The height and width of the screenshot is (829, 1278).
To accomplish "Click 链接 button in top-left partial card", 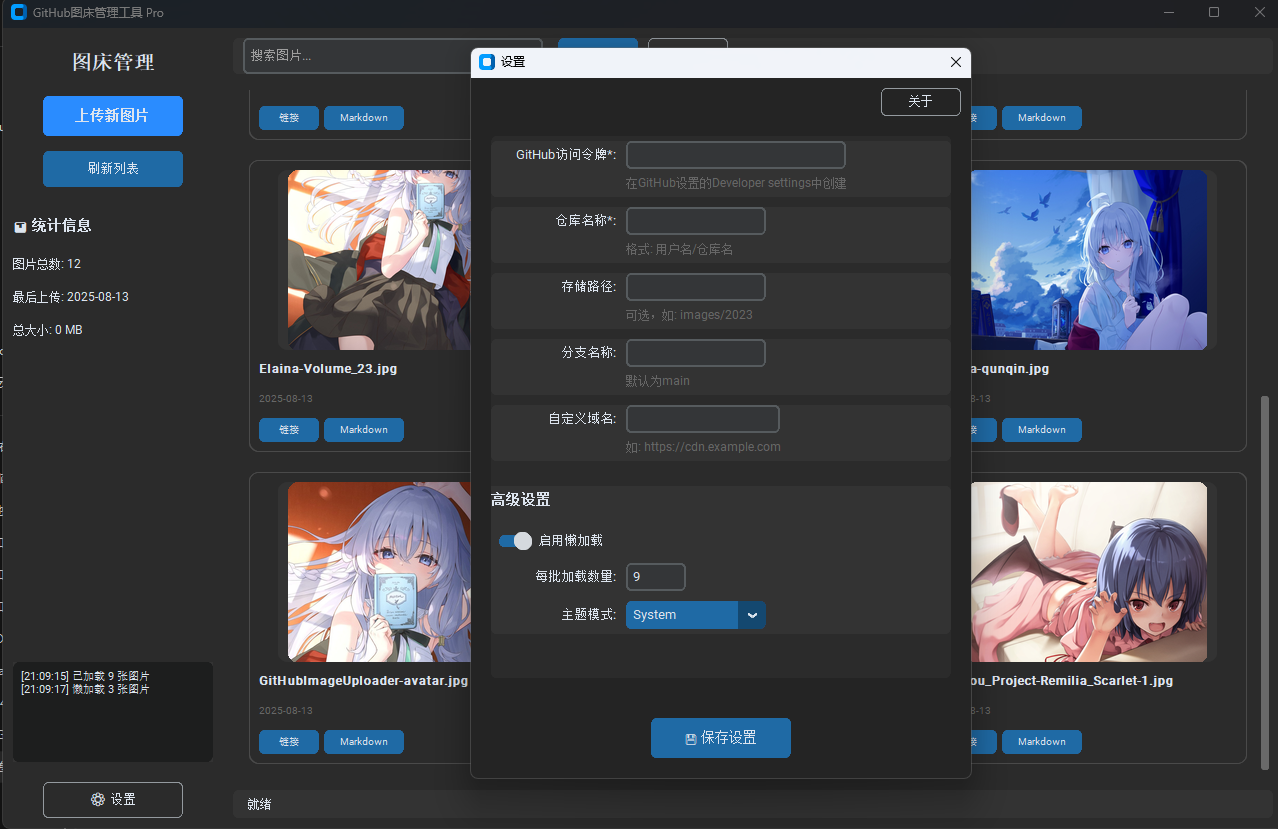I will (x=288, y=118).
